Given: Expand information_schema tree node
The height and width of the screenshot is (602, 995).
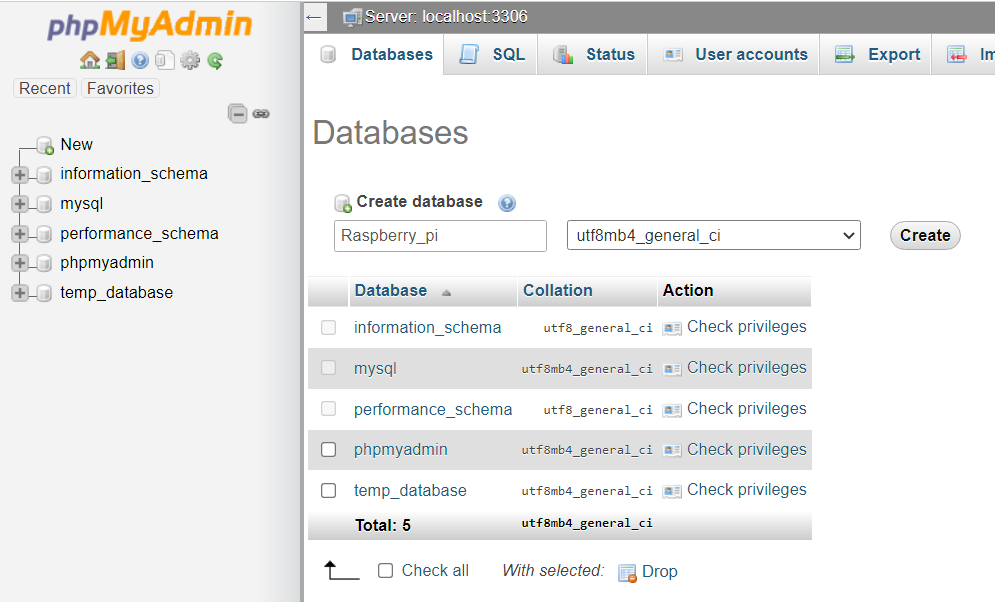Looking at the screenshot, I should click(x=20, y=174).
